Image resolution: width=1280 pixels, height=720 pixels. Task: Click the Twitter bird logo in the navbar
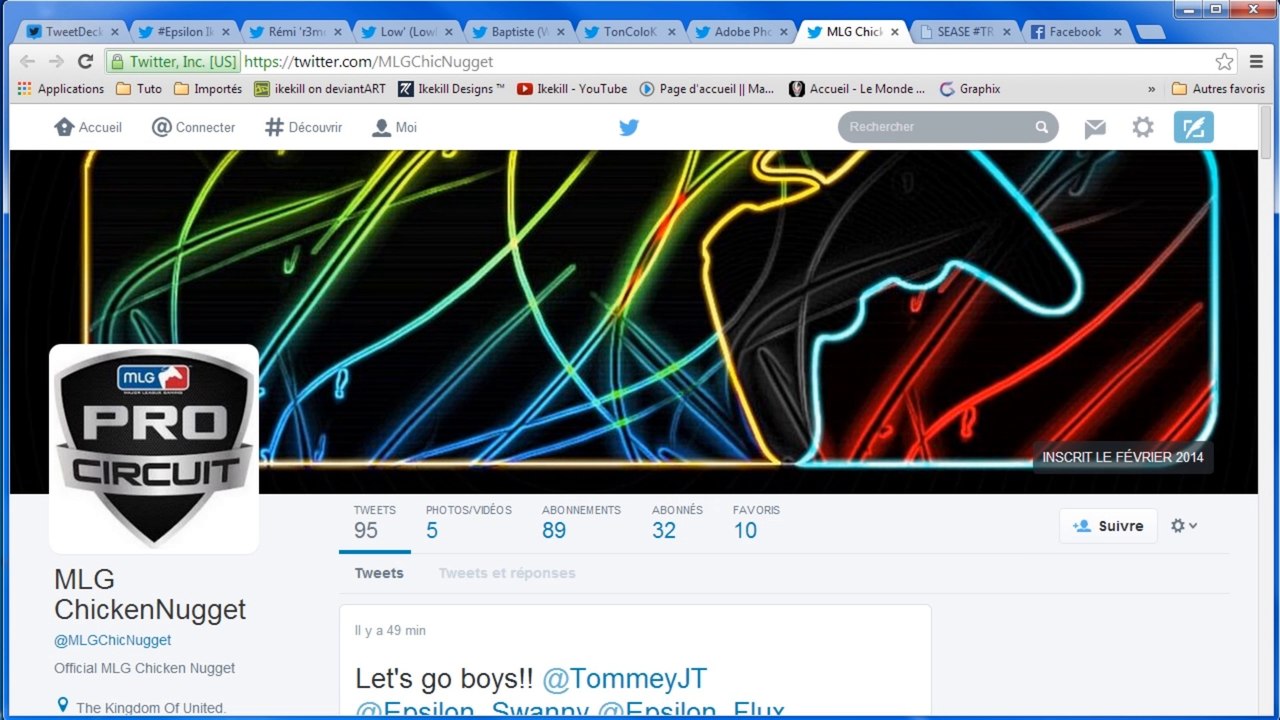tap(628, 127)
